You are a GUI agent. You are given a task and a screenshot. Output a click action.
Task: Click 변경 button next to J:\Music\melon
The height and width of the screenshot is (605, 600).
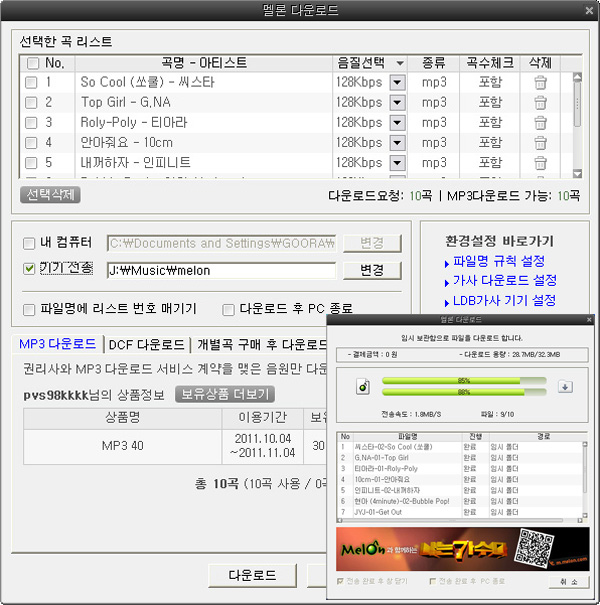372,270
